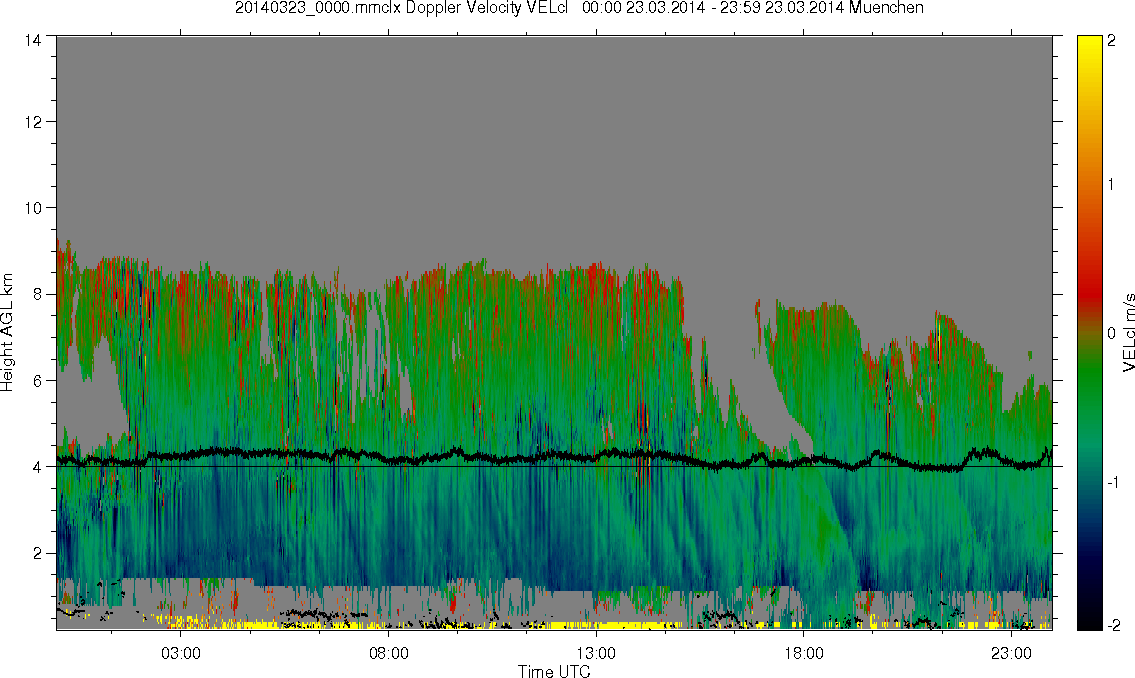The image size is (1135, 678).
Task: Click the 03:00 time tick label
Action: (x=180, y=653)
